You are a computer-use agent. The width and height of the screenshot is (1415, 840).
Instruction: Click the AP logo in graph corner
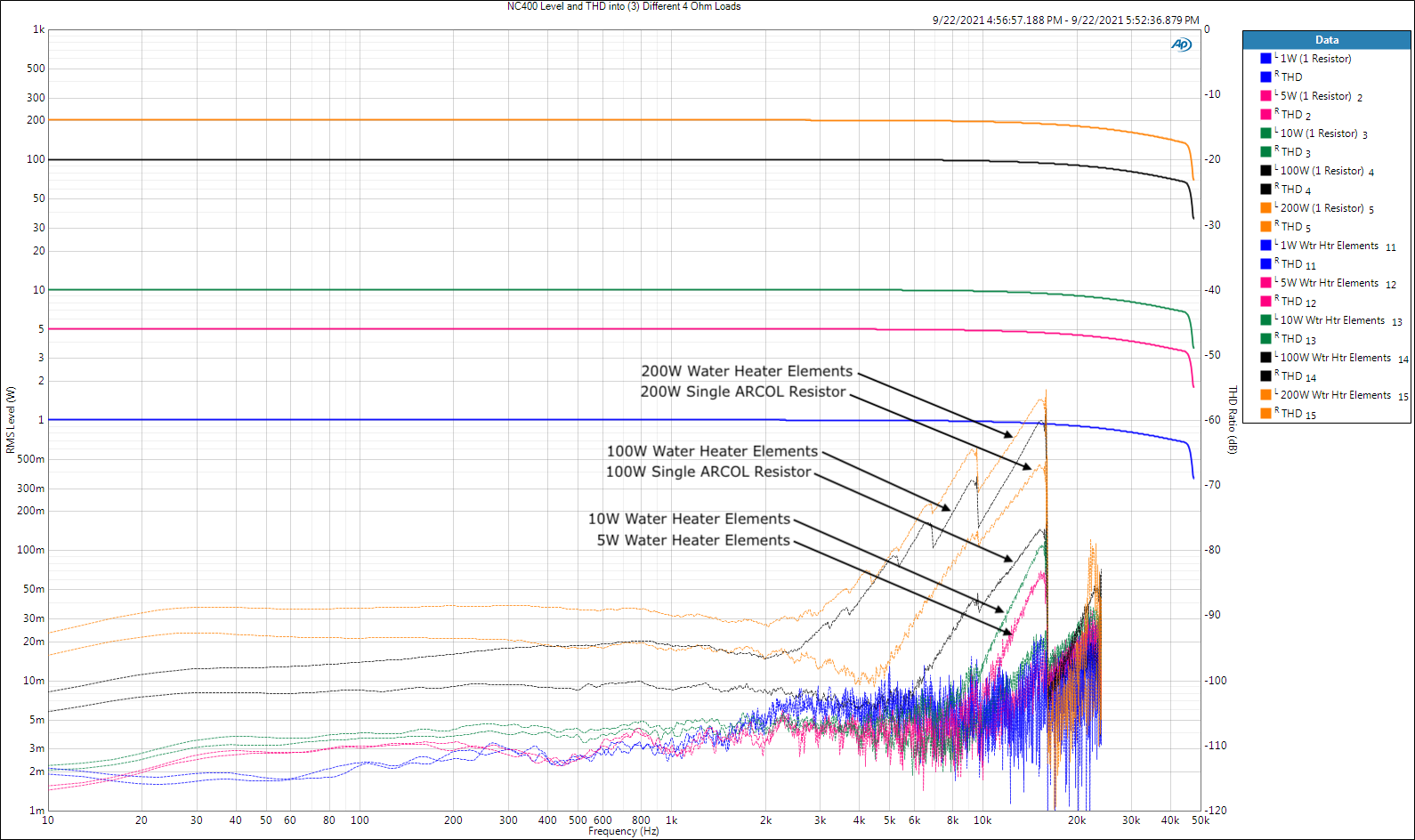click(1181, 44)
